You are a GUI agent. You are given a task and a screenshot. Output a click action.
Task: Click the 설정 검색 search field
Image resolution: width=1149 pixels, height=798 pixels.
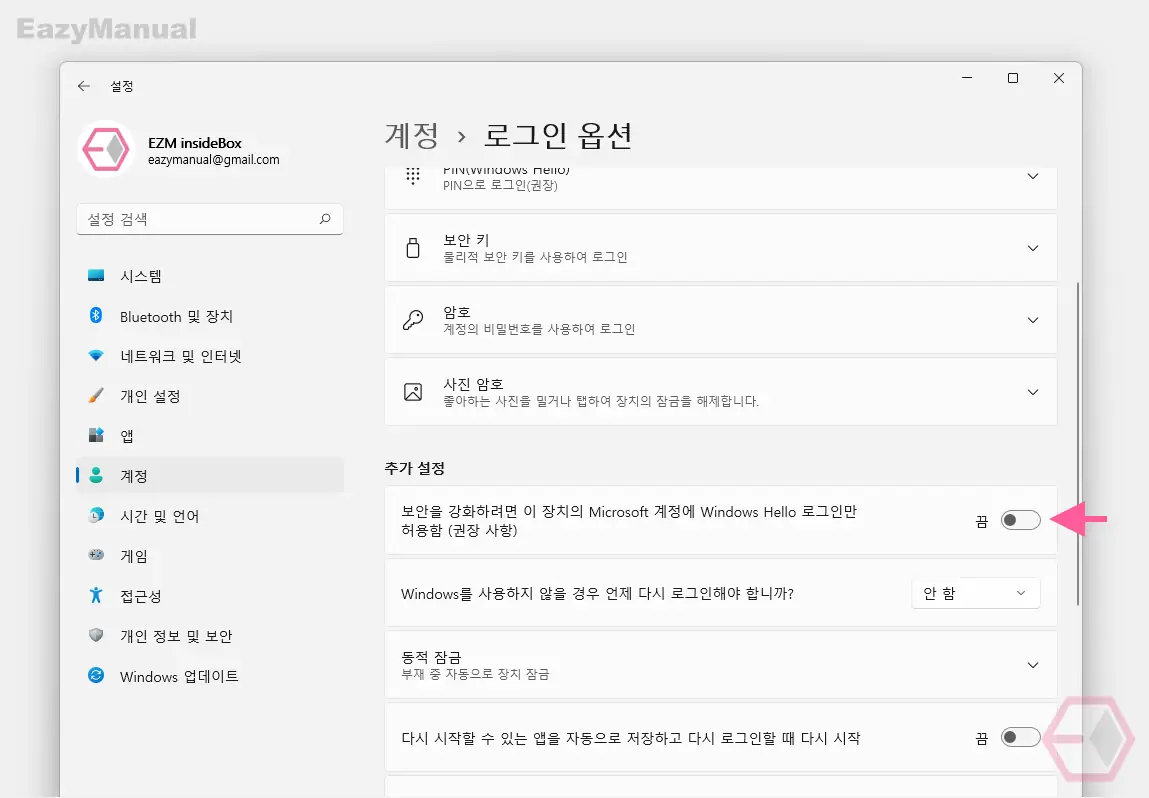210,219
